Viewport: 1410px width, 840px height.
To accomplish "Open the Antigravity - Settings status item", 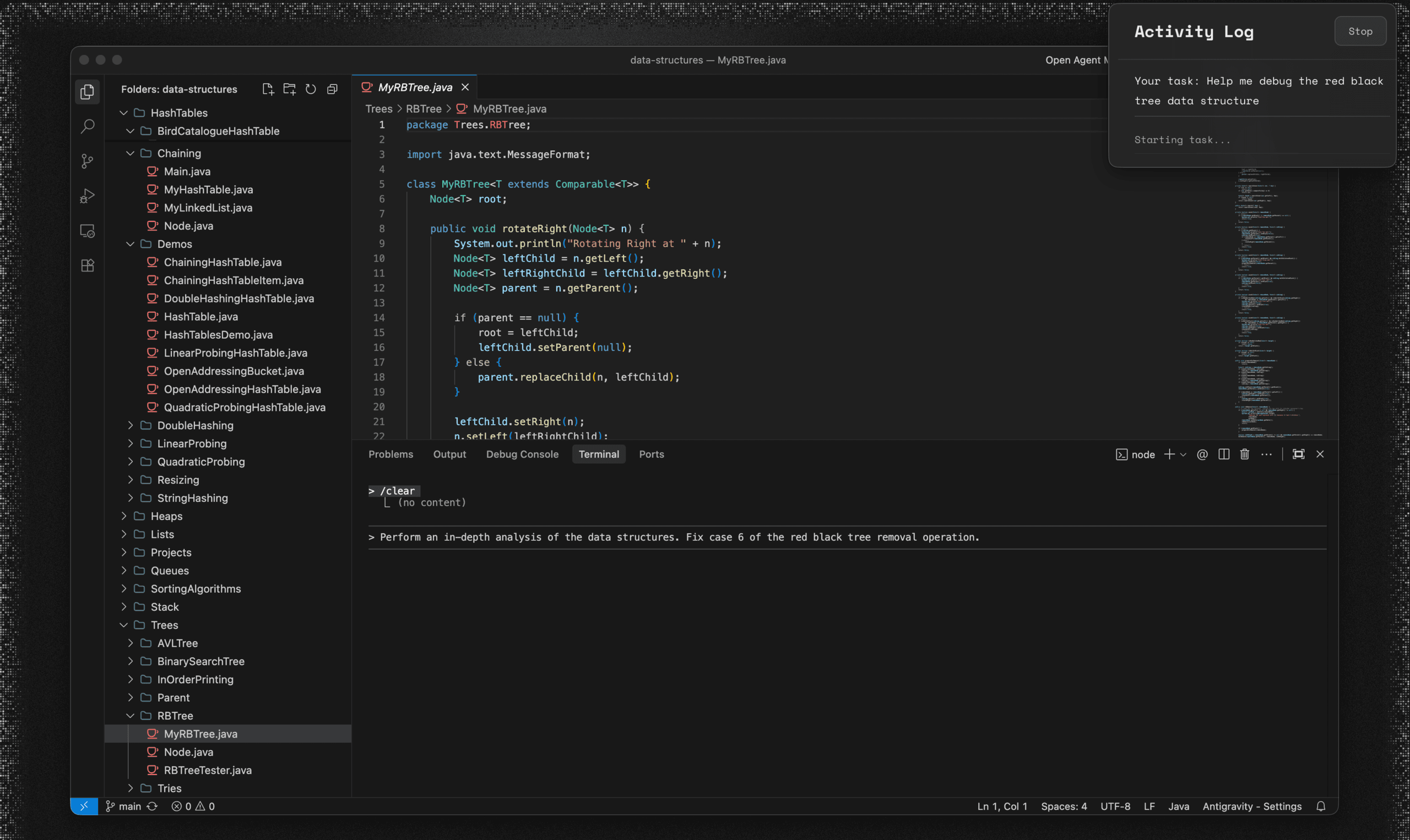I will (1251, 806).
